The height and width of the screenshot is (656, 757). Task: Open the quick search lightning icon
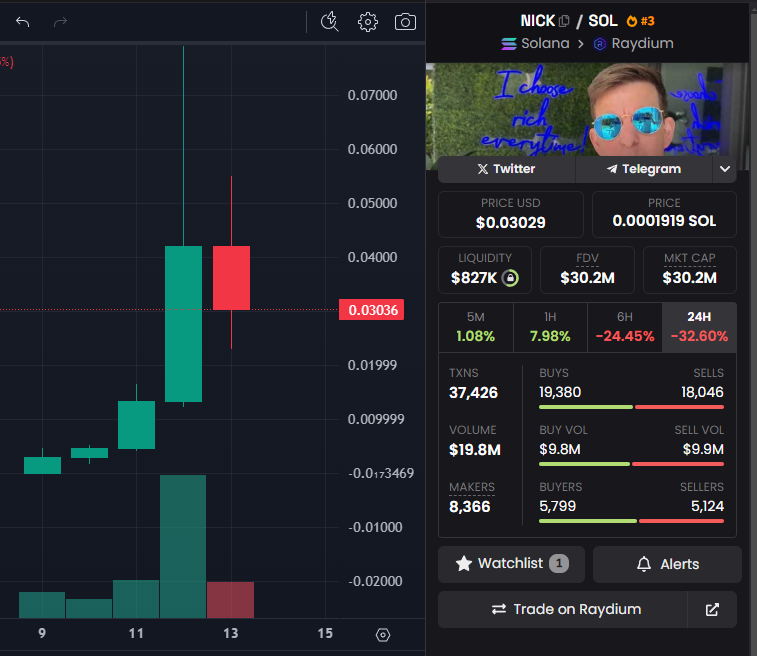click(330, 22)
